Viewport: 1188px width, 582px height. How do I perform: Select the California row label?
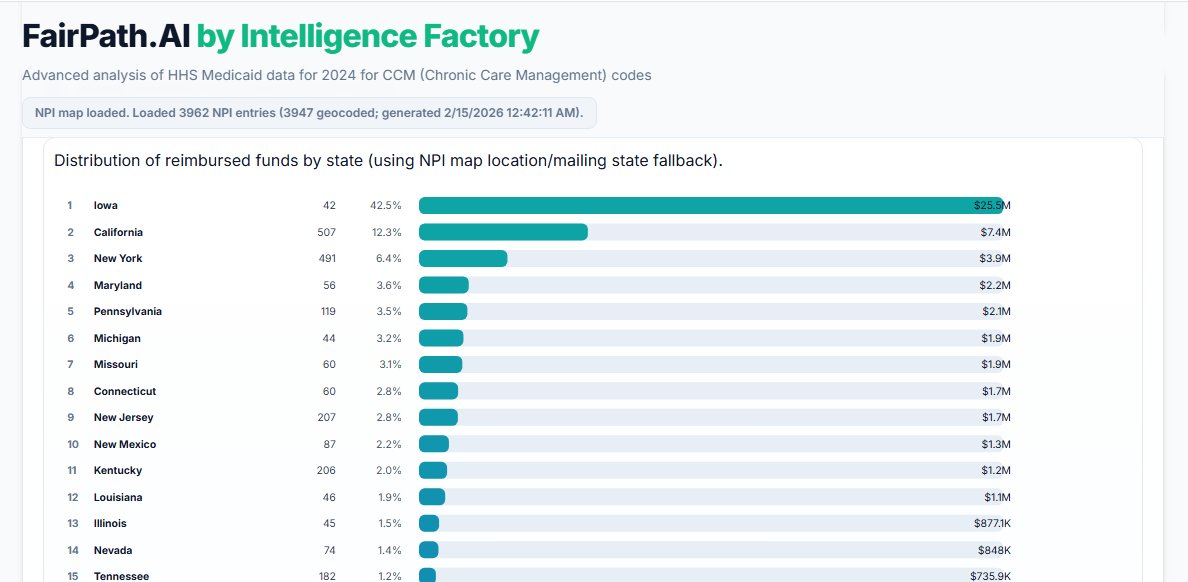tap(118, 232)
